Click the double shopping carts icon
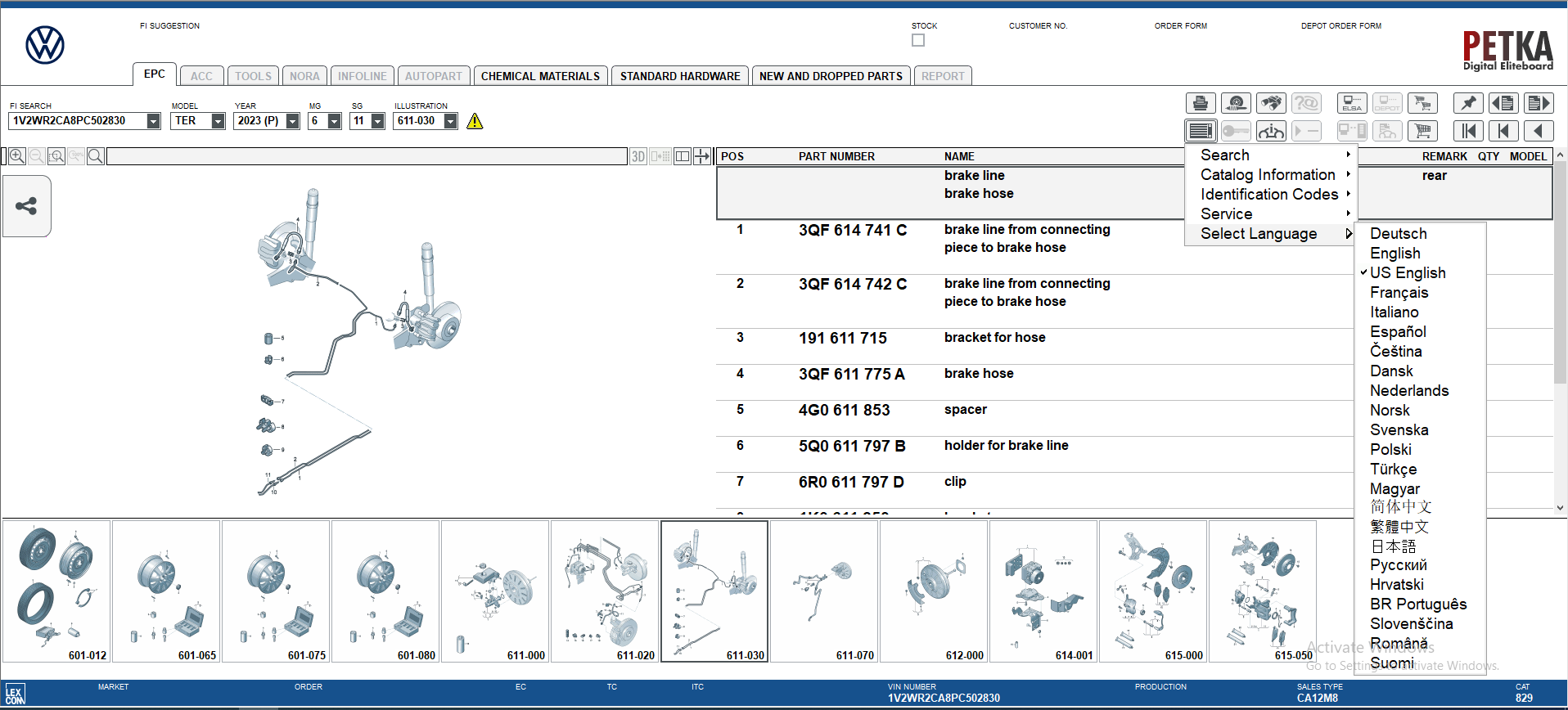 tap(1422, 103)
